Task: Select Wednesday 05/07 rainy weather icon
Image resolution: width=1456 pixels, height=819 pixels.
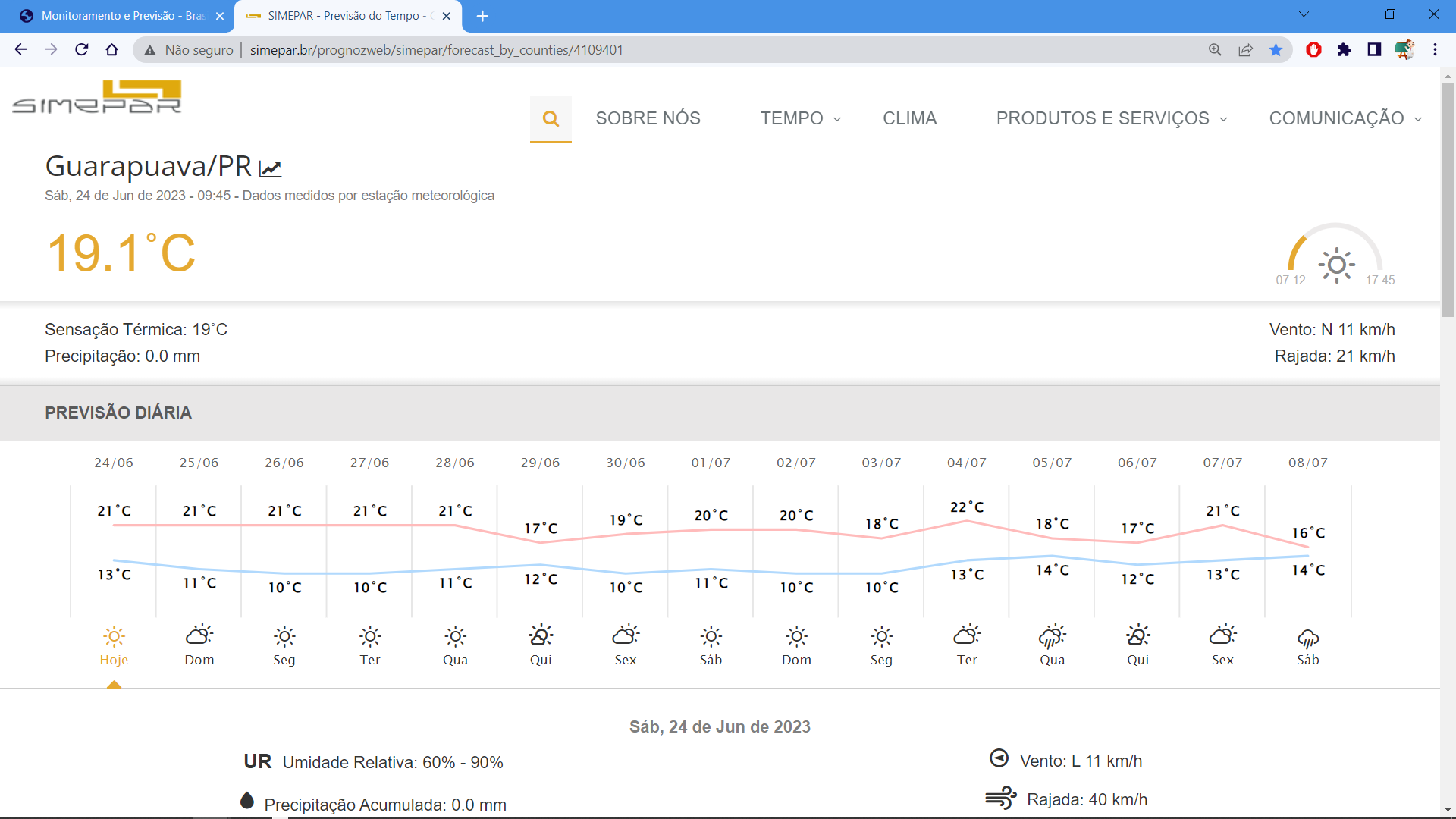Action: [x=1052, y=635]
